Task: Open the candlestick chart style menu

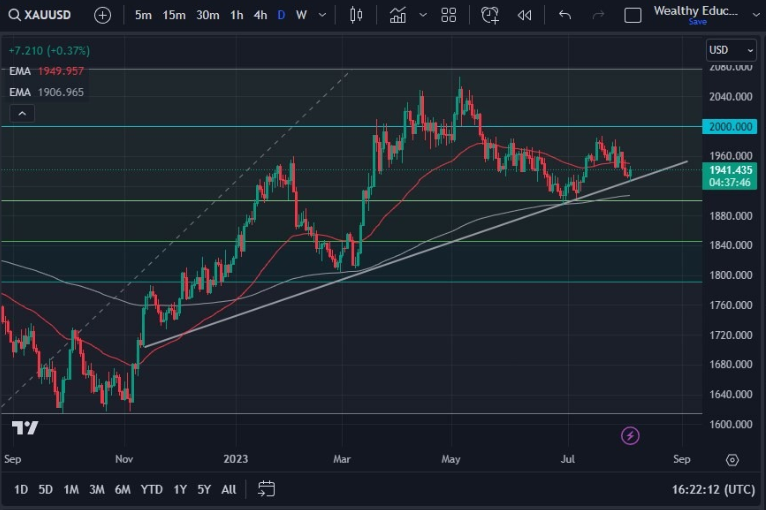Action: pos(357,15)
